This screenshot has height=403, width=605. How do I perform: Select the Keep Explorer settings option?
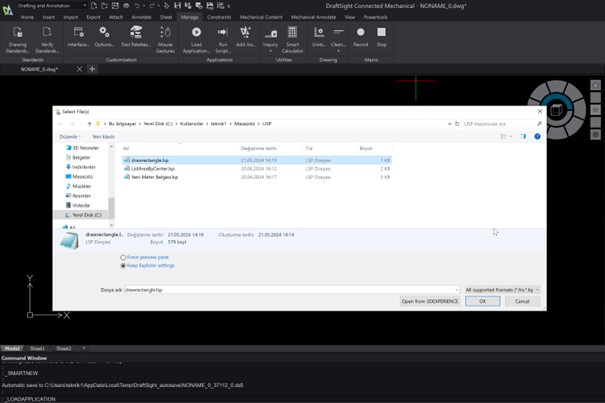123,266
